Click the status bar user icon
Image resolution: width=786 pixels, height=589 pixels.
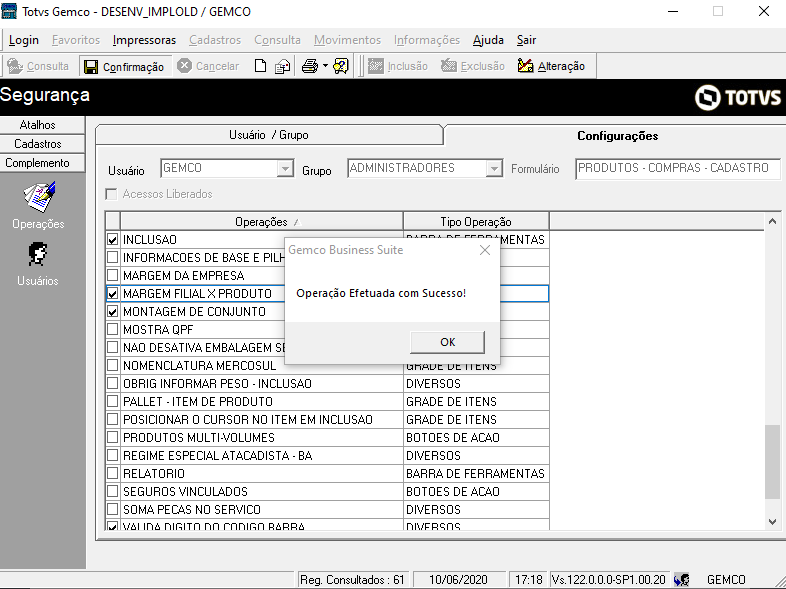[681, 580]
